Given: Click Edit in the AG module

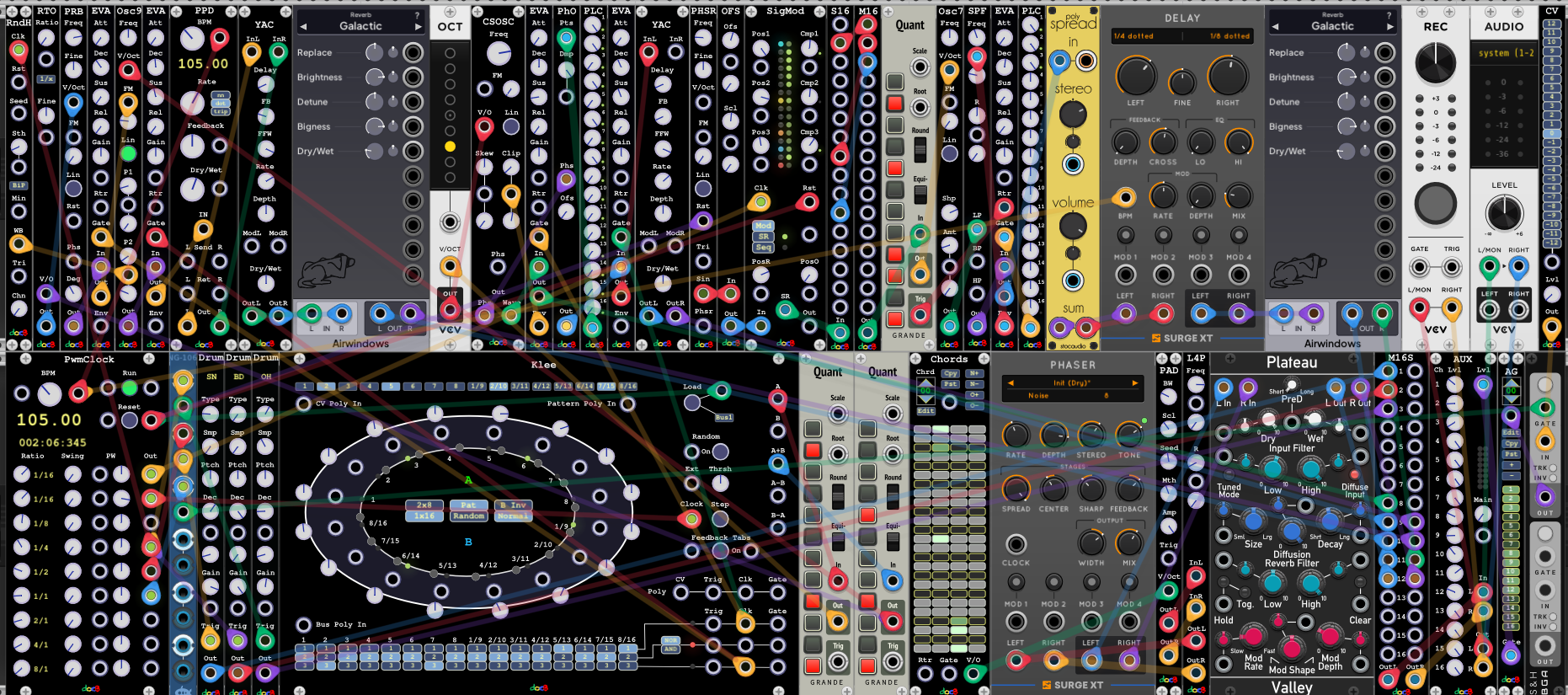Looking at the screenshot, I should (x=1512, y=433).
